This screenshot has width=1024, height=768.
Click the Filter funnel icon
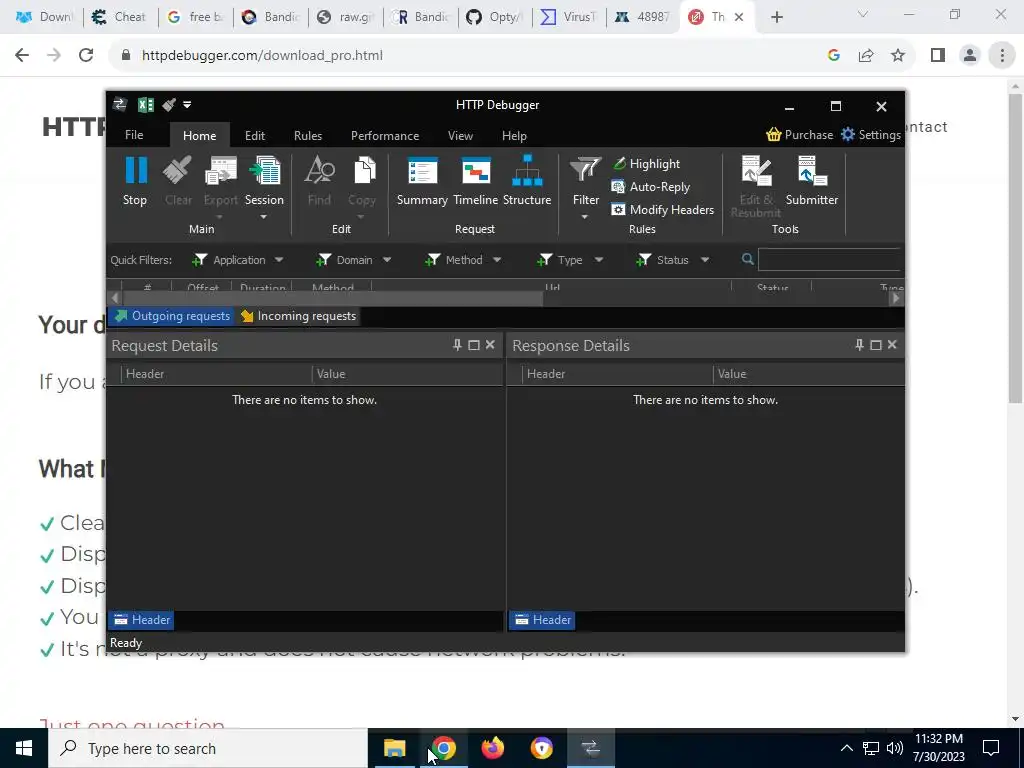(585, 170)
